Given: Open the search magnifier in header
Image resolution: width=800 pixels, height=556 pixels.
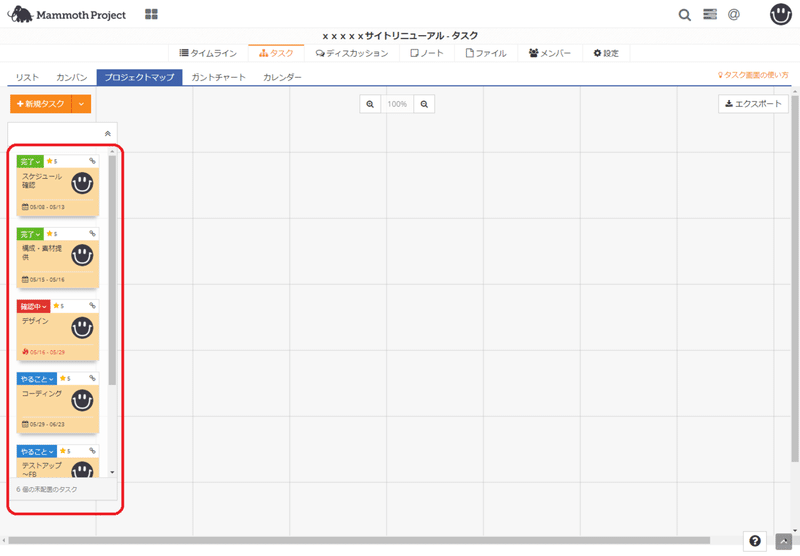Looking at the screenshot, I should [685, 15].
